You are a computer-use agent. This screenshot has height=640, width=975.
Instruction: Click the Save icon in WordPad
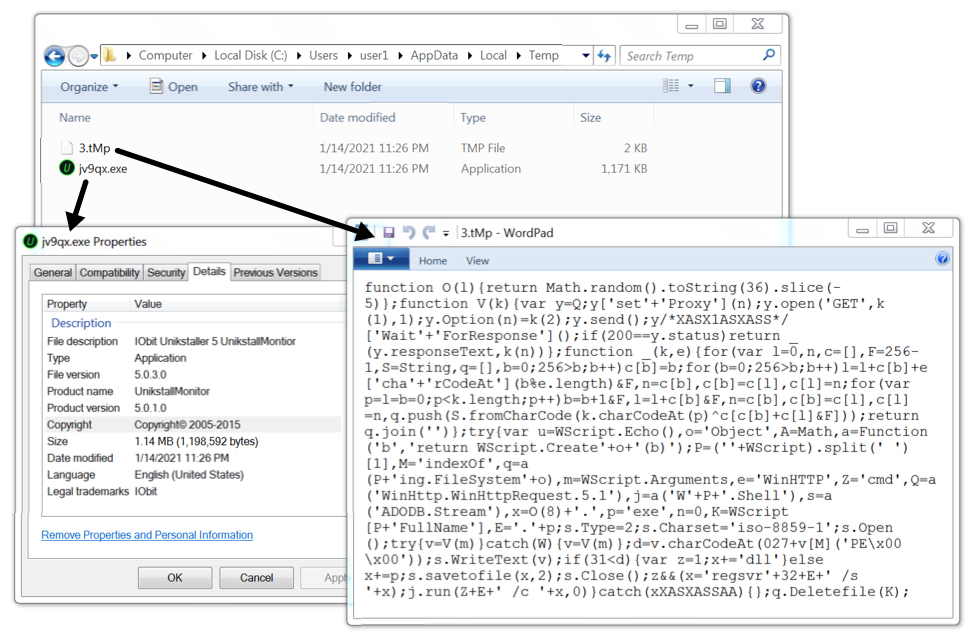click(x=389, y=233)
